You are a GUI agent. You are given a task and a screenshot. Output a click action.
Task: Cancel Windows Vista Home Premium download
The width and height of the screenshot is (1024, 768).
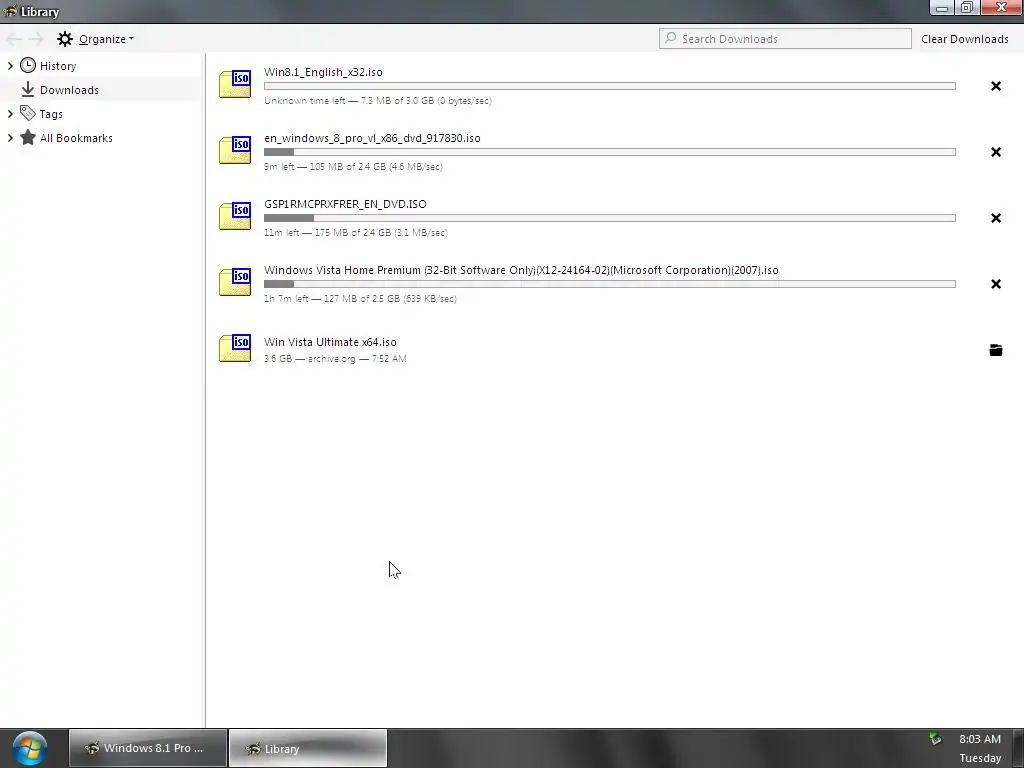coord(995,284)
